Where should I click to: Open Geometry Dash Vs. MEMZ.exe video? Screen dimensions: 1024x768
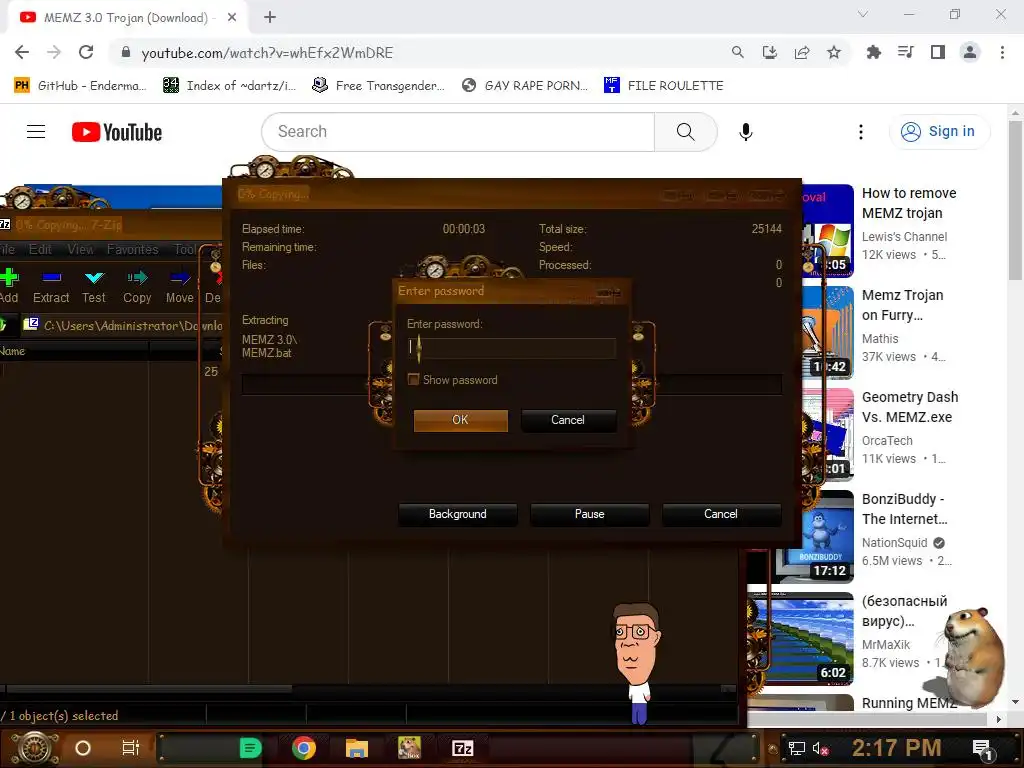pyautogui.click(x=910, y=407)
